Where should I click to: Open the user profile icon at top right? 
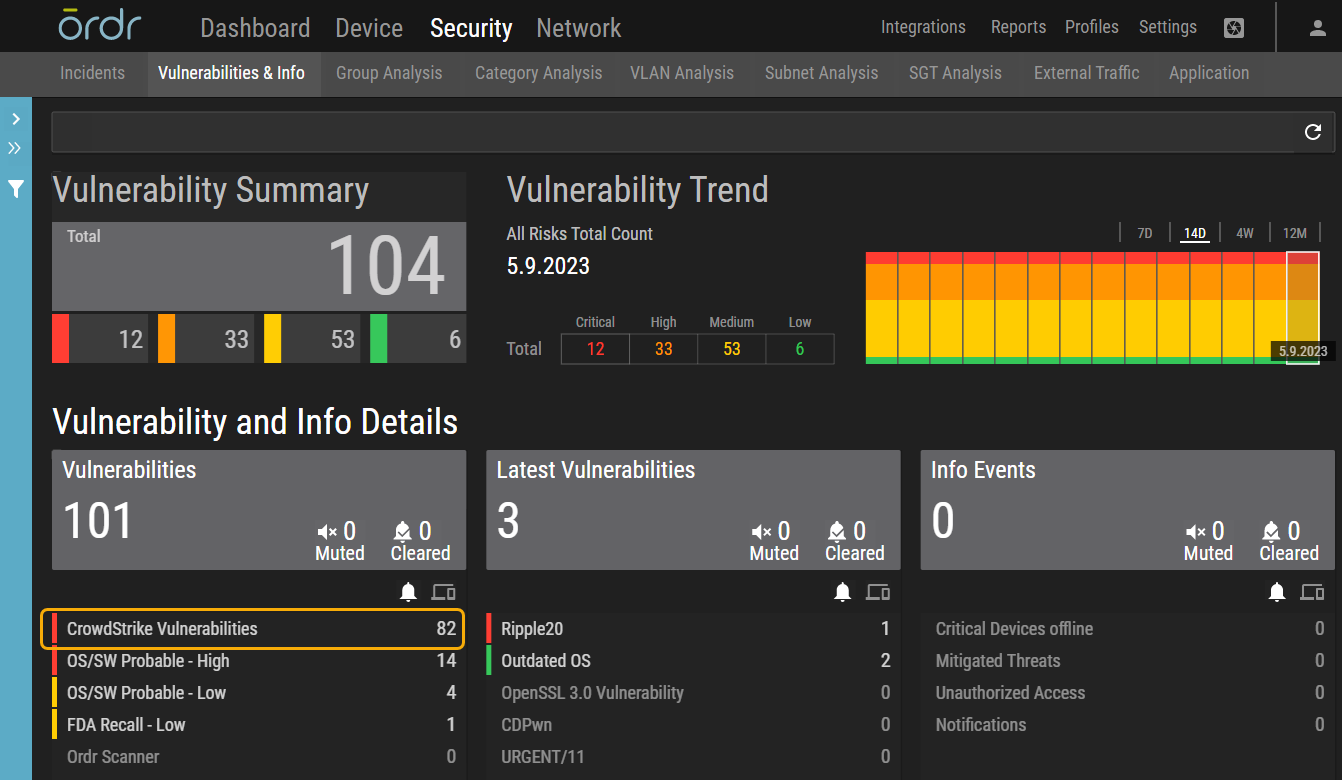pos(1317,29)
